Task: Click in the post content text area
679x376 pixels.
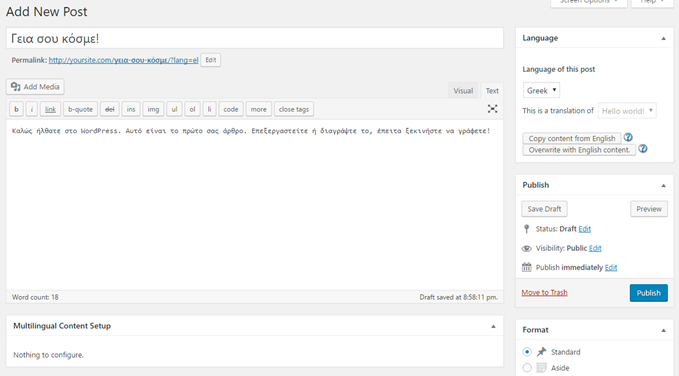Action: [255, 204]
